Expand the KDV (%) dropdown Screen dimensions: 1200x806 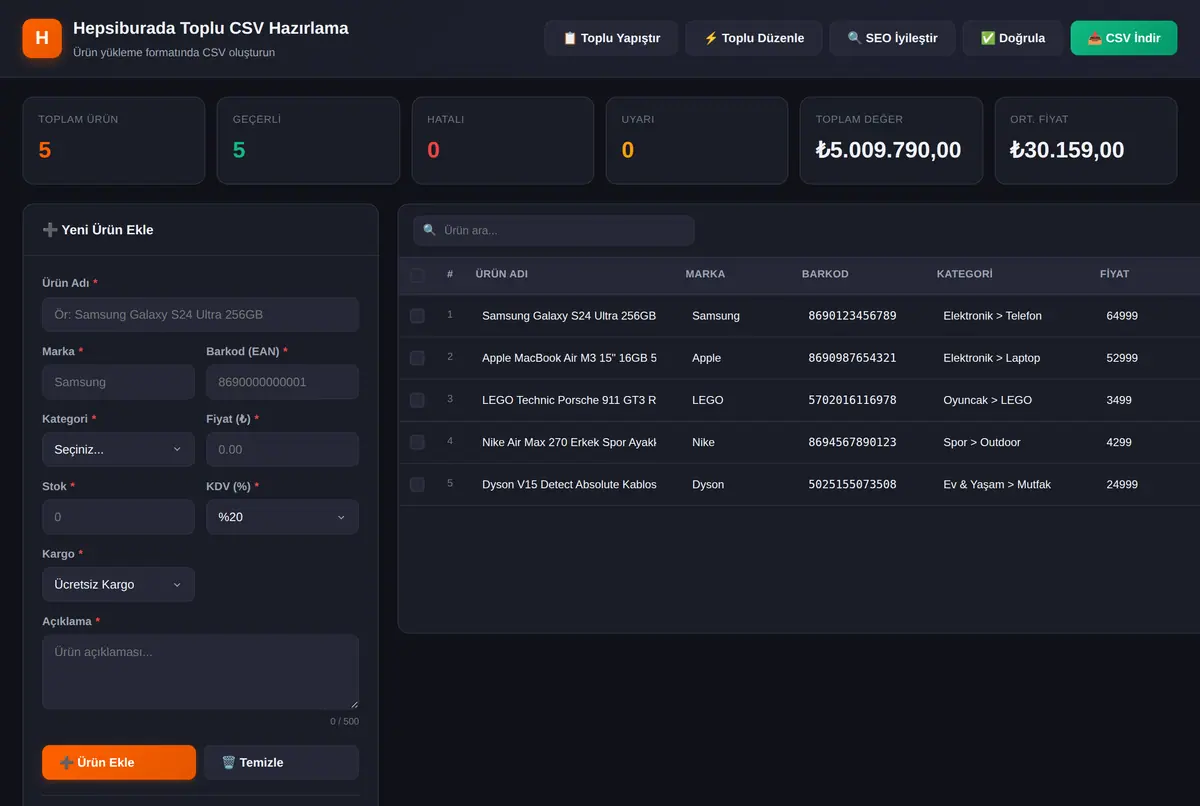point(282,517)
